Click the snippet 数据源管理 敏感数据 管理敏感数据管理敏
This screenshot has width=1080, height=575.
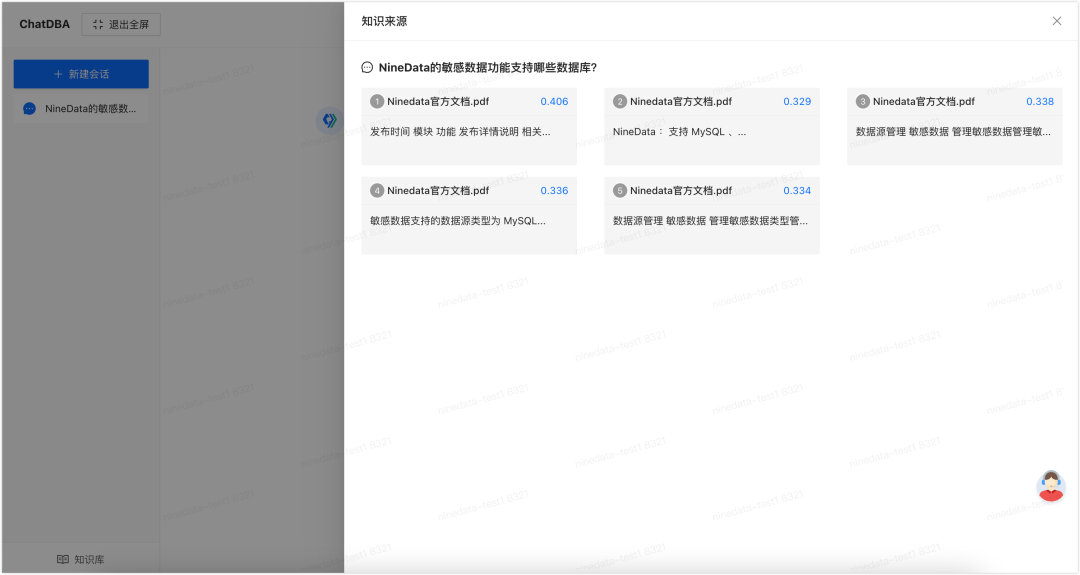(953, 132)
